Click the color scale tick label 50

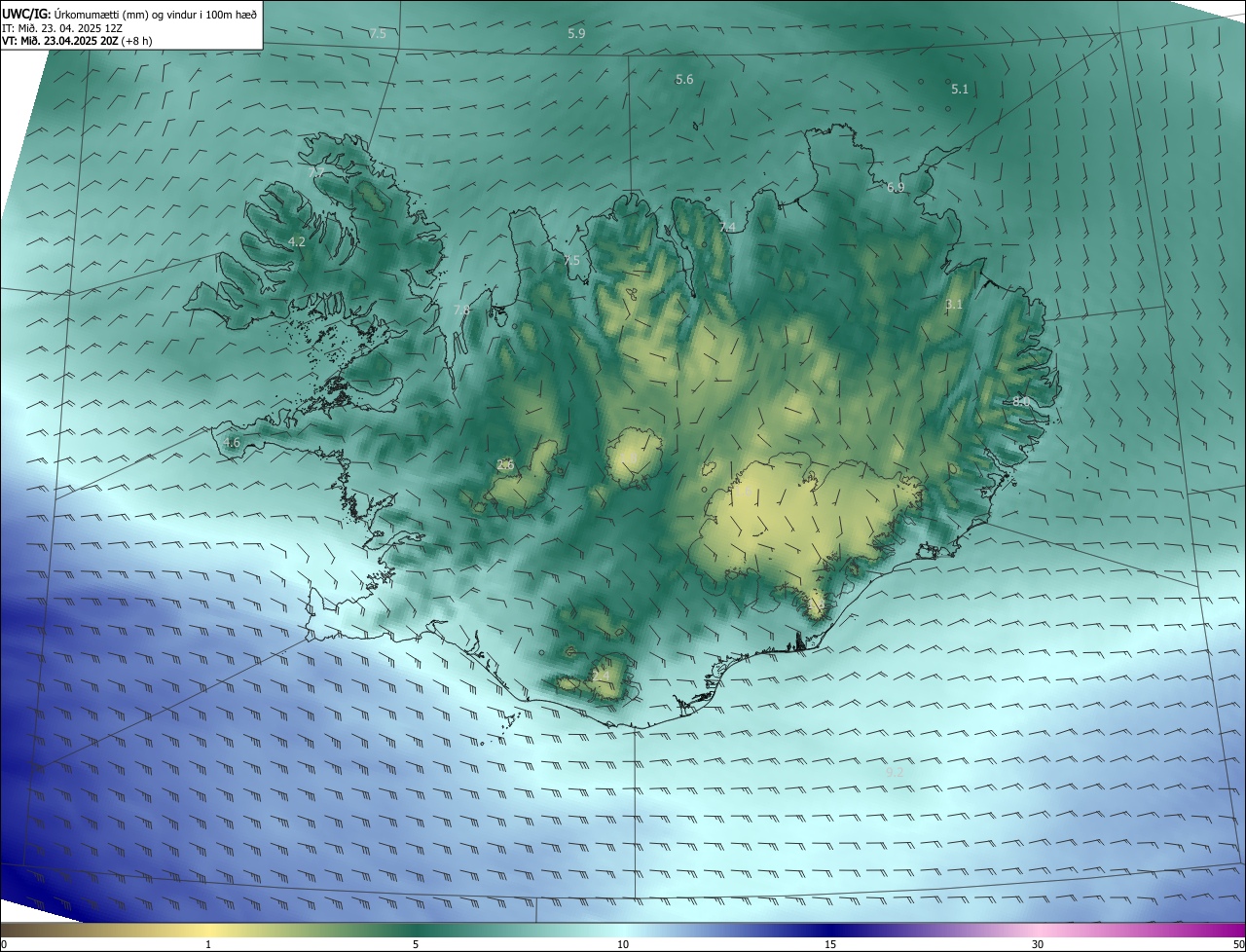tap(1238, 944)
